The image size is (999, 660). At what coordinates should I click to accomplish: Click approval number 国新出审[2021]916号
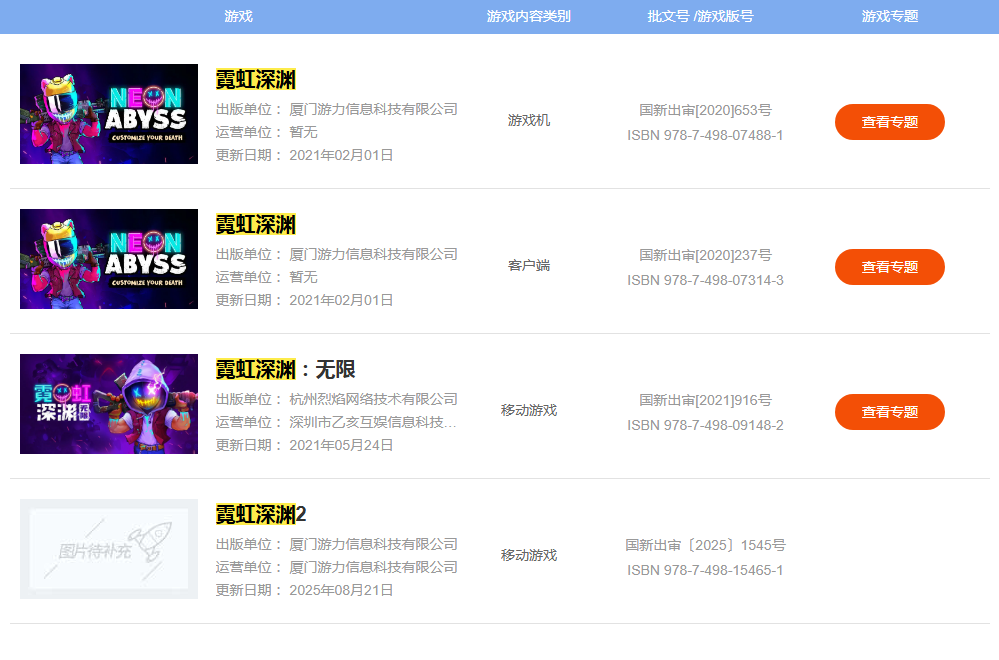705,400
